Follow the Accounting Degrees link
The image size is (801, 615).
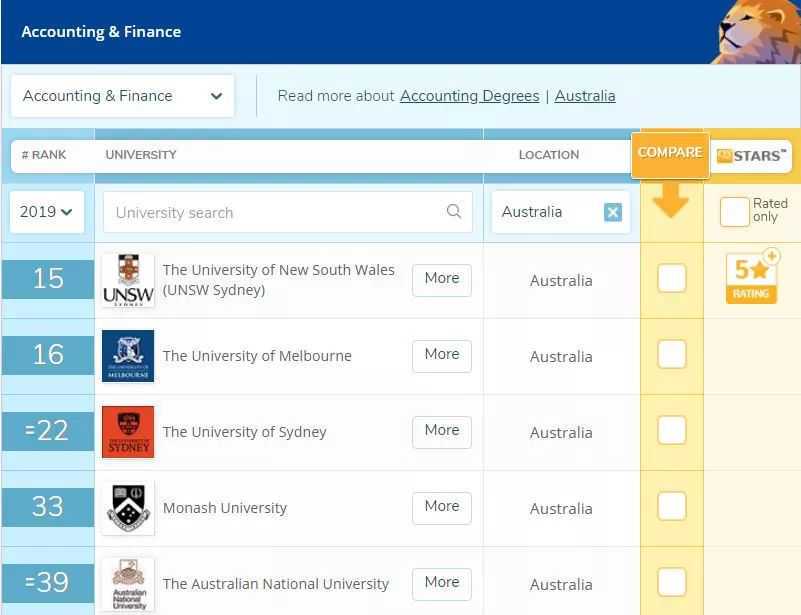pyautogui.click(x=469, y=96)
